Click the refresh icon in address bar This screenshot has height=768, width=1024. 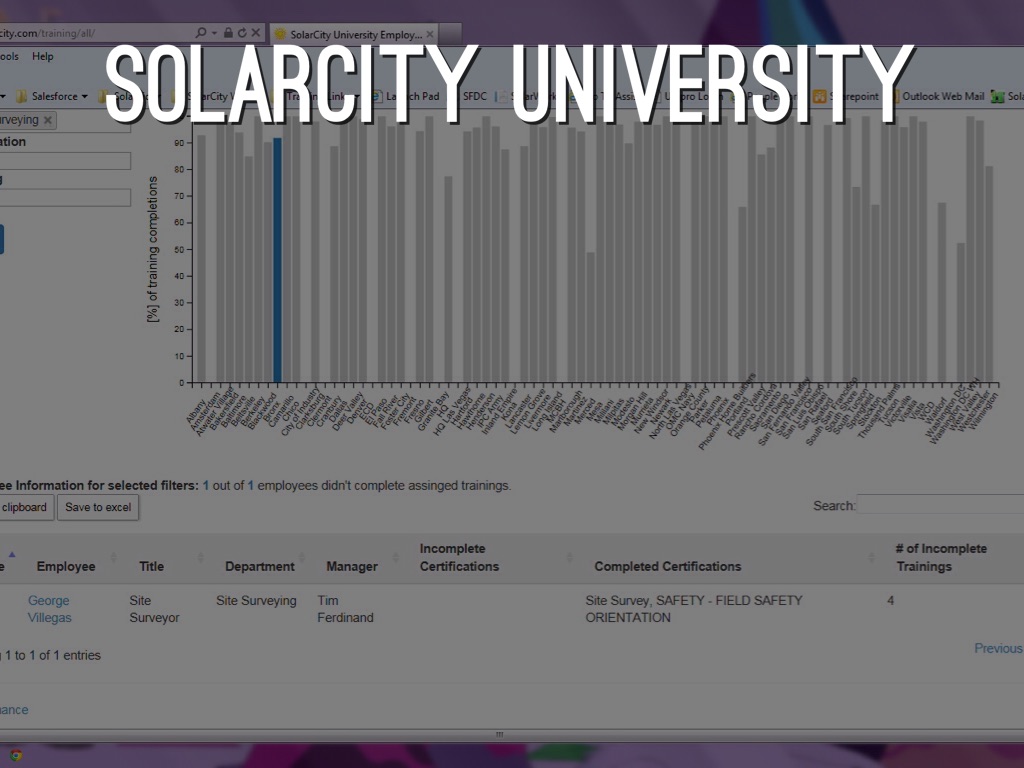[x=241, y=33]
